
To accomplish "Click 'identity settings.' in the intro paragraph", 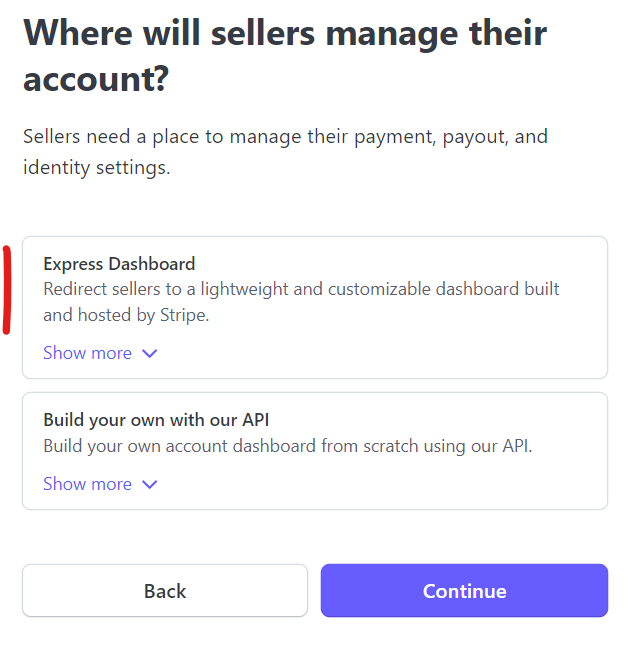I will coord(97,167).
